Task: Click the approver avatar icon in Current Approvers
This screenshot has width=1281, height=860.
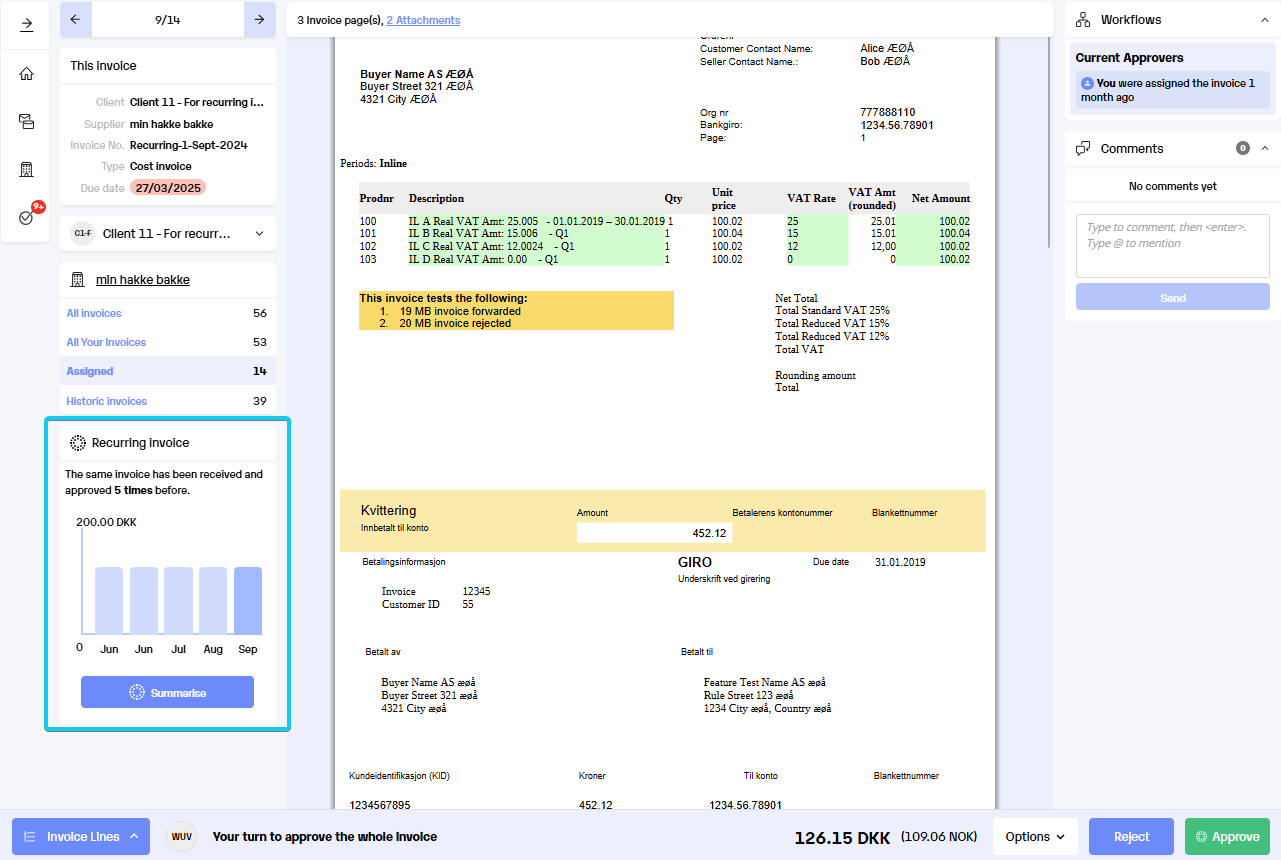Action: click(x=1087, y=84)
